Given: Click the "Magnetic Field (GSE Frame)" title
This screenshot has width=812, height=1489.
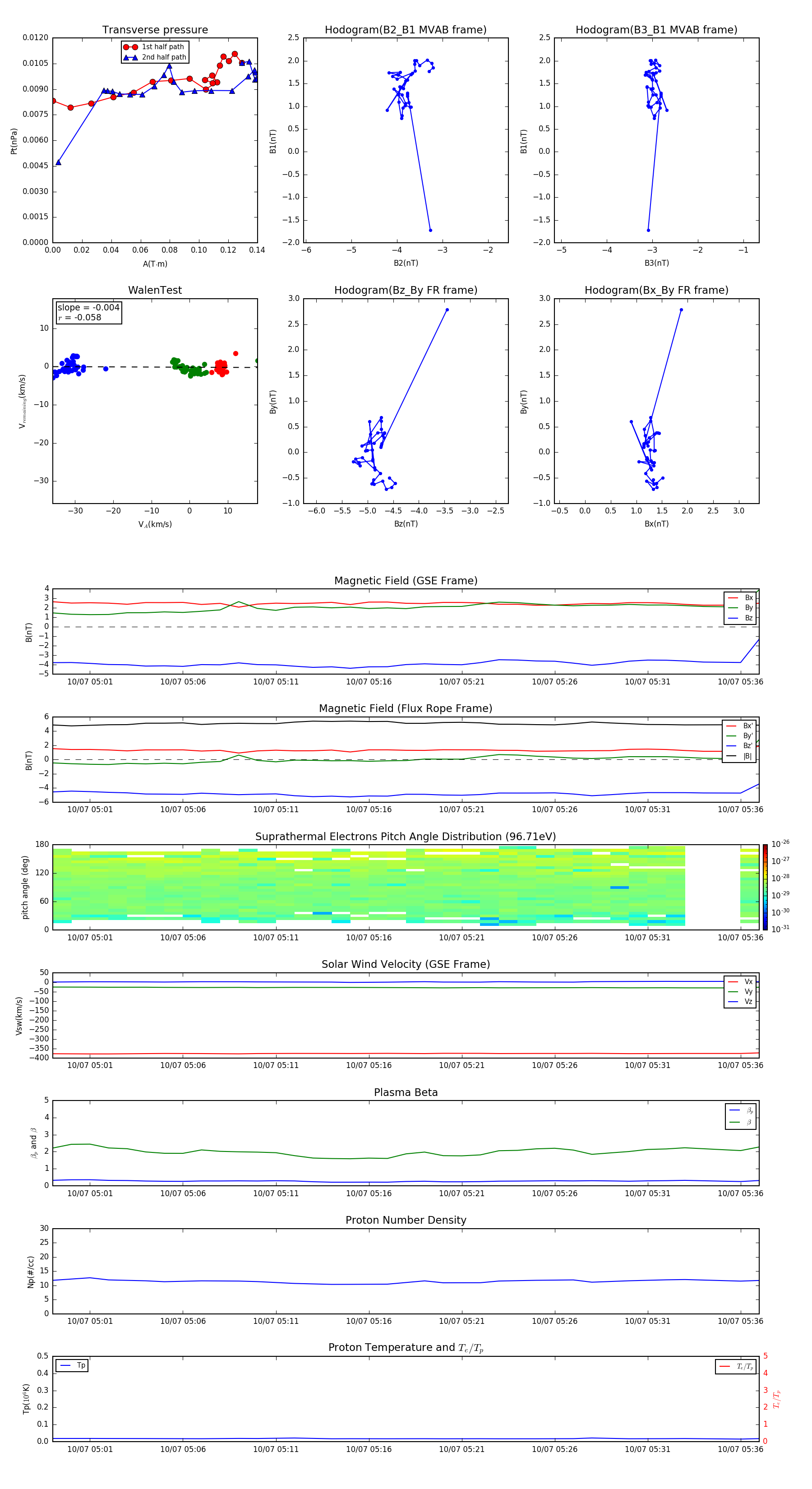Looking at the screenshot, I should 406,581.
